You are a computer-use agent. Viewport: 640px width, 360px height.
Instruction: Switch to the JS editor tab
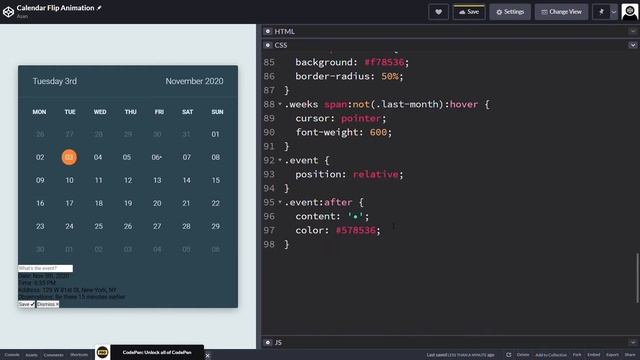pos(278,342)
